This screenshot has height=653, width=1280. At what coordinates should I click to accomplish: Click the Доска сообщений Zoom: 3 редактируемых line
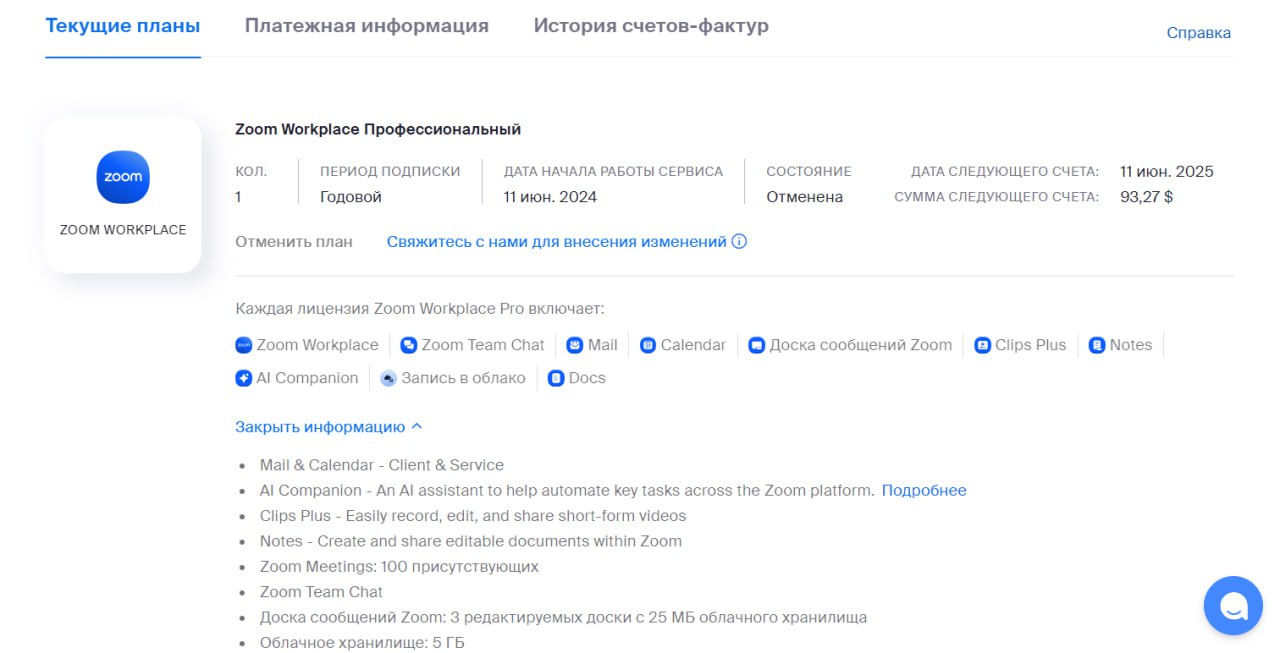(x=563, y=618)
